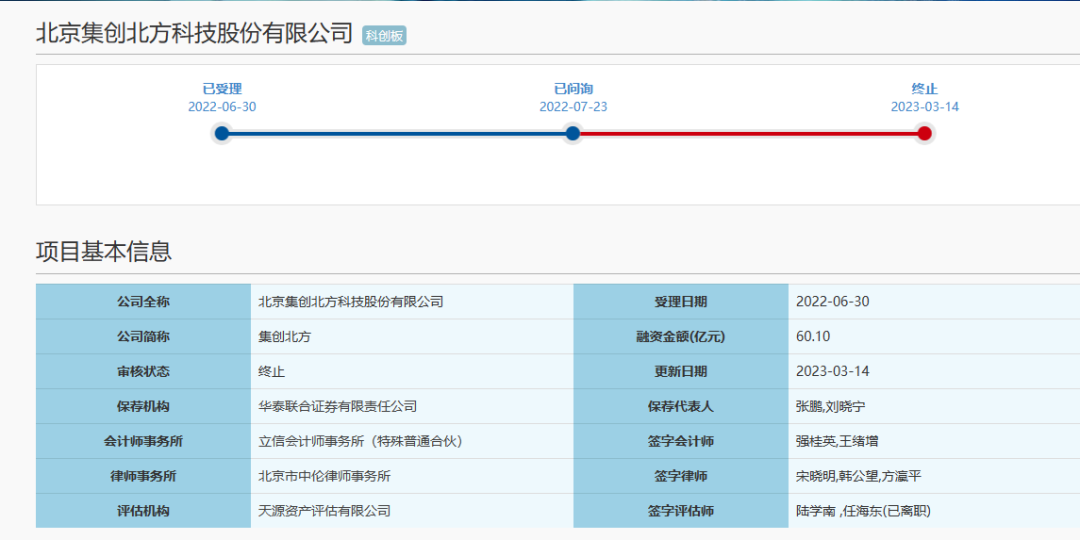Click the 已问询 stage label
This screenshot has height=540, width=1080.
(x=573, y=89)
